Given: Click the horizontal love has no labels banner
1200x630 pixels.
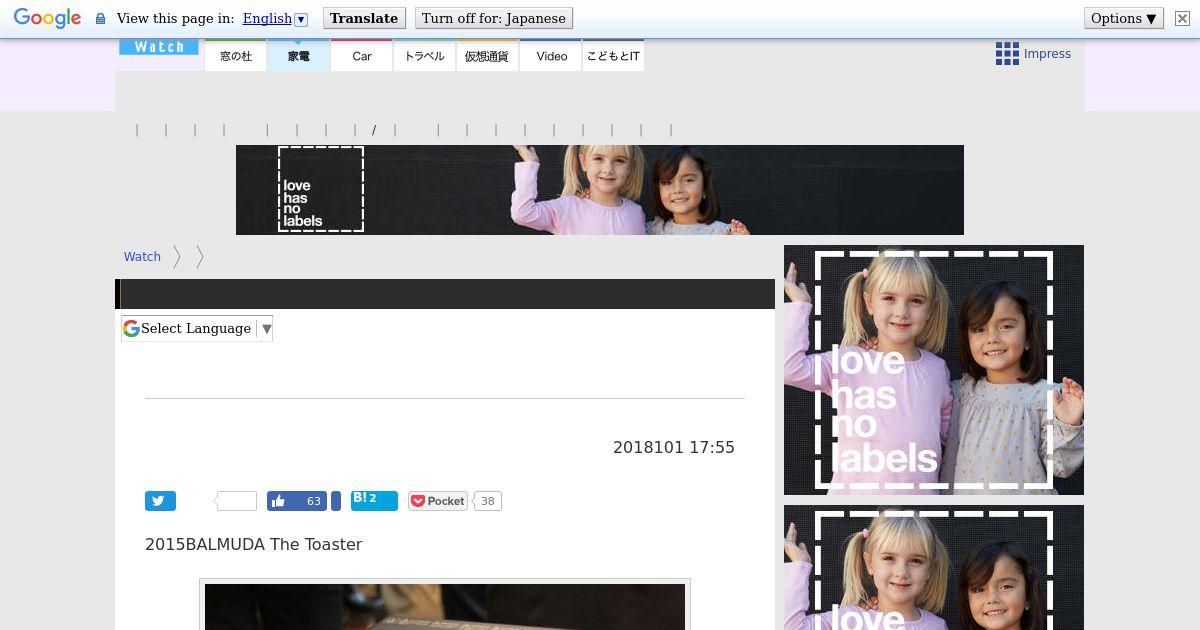Looking at the screenshot, I should [x=600, y=190].
